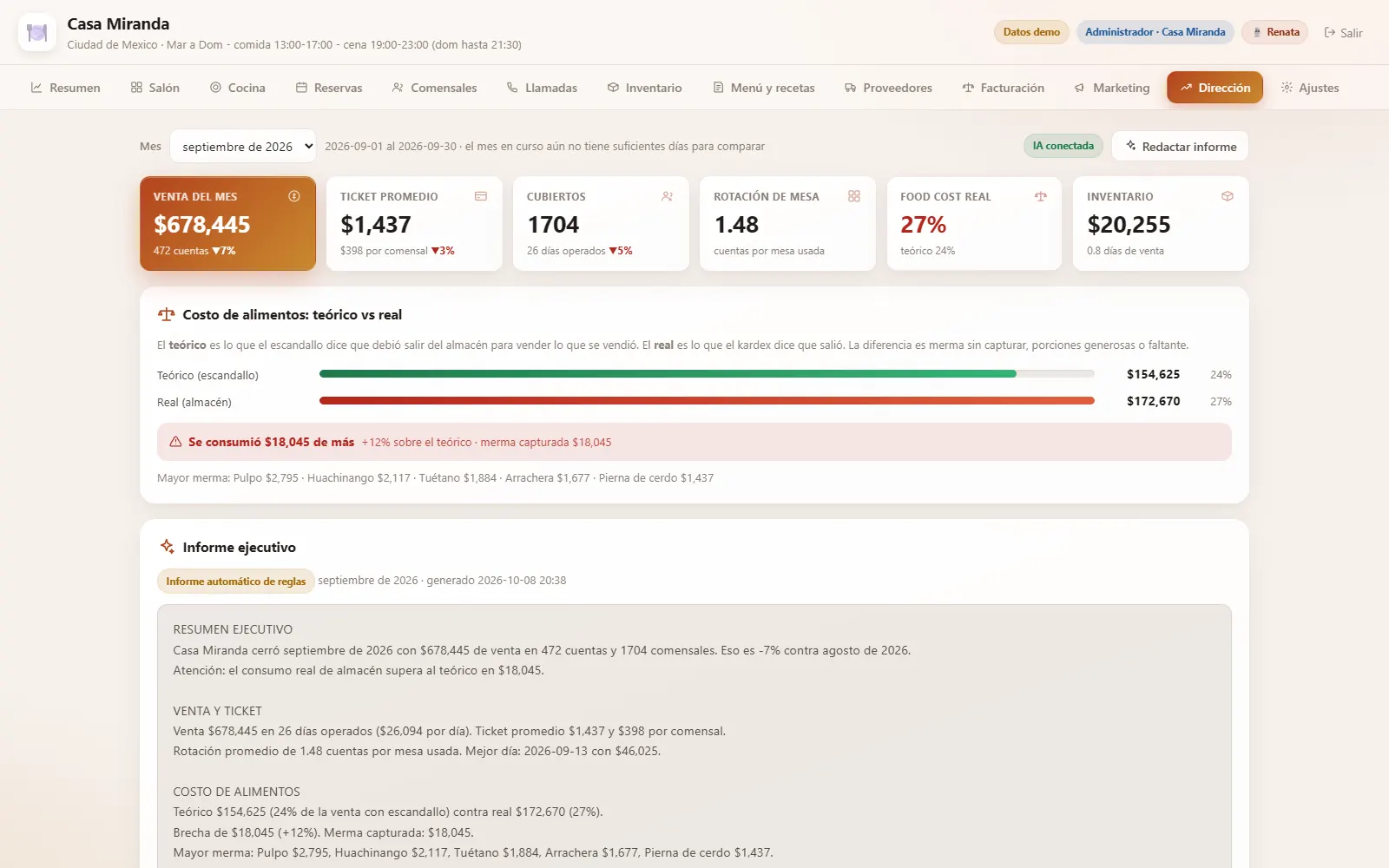Click the Casa Miranda logo icon

pos(37,33)
